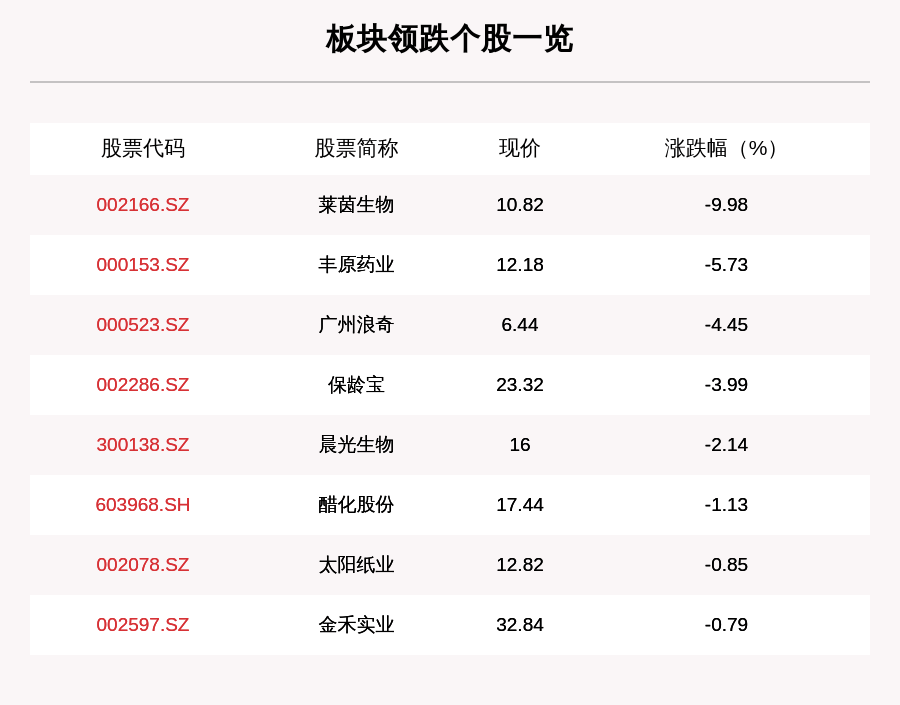Select the 现价 column header
This screenshot has width=900, height=705.
click(520, 148)
